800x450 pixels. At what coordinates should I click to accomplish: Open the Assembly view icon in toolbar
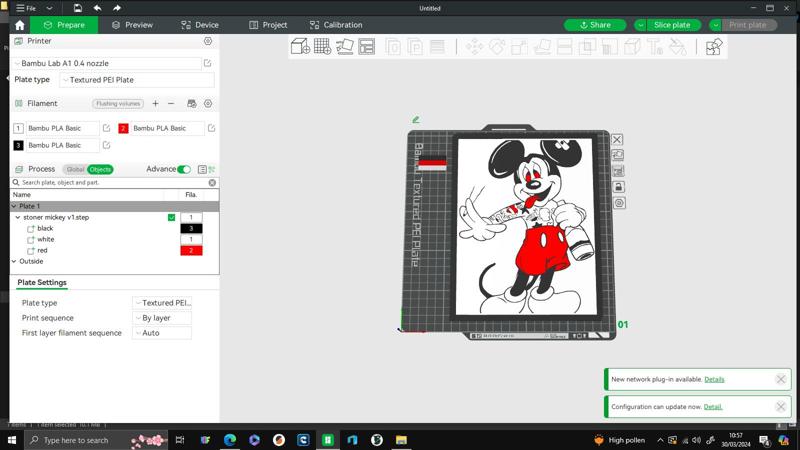[x=713, y=46]
